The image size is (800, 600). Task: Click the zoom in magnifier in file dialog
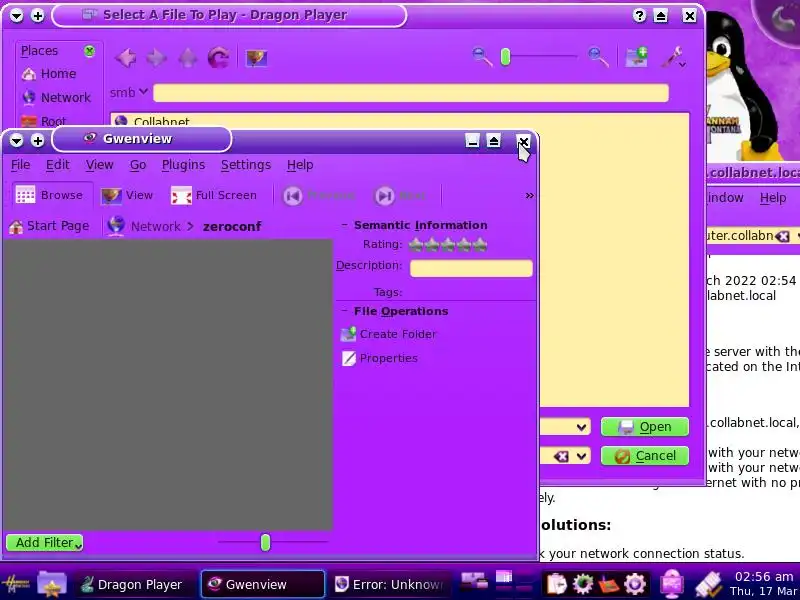point(598,57)
